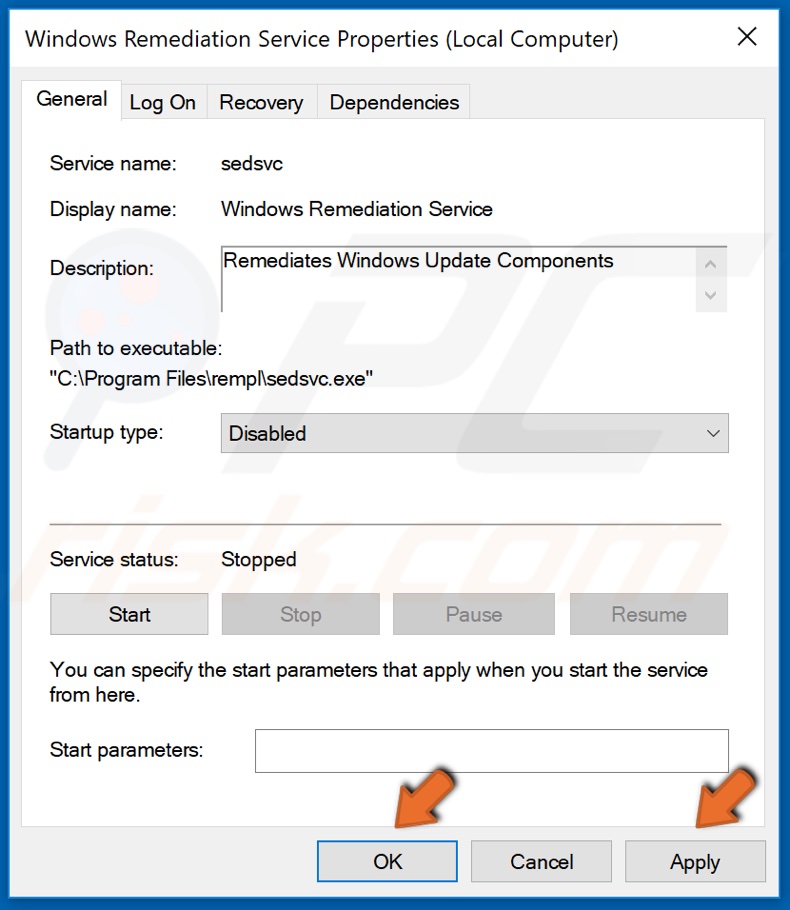Screen dimensions: 790x910
Task: Cancel the properties dialog
Action: click(x=541, y=862)
